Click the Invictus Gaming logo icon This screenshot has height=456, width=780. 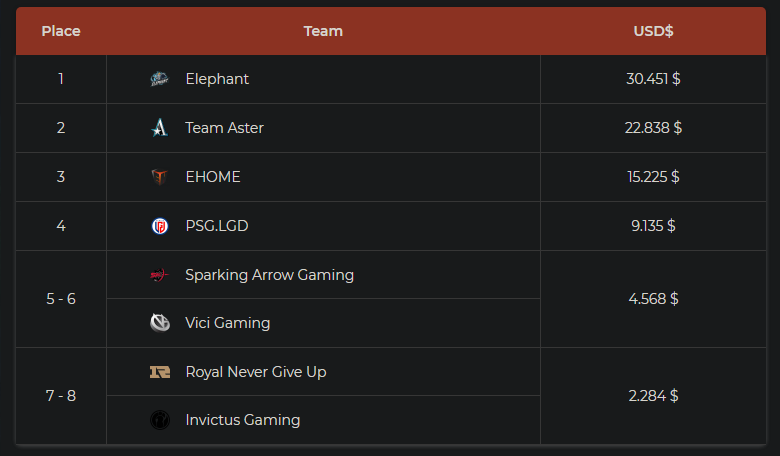pyautogui.click(x=160, y=420)
